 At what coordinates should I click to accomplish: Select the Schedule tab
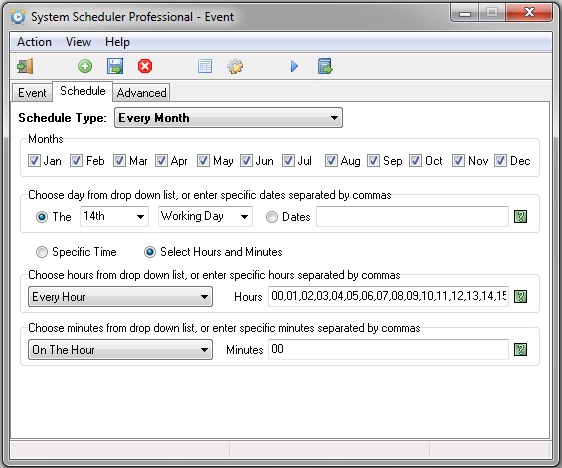coord(83,91)
